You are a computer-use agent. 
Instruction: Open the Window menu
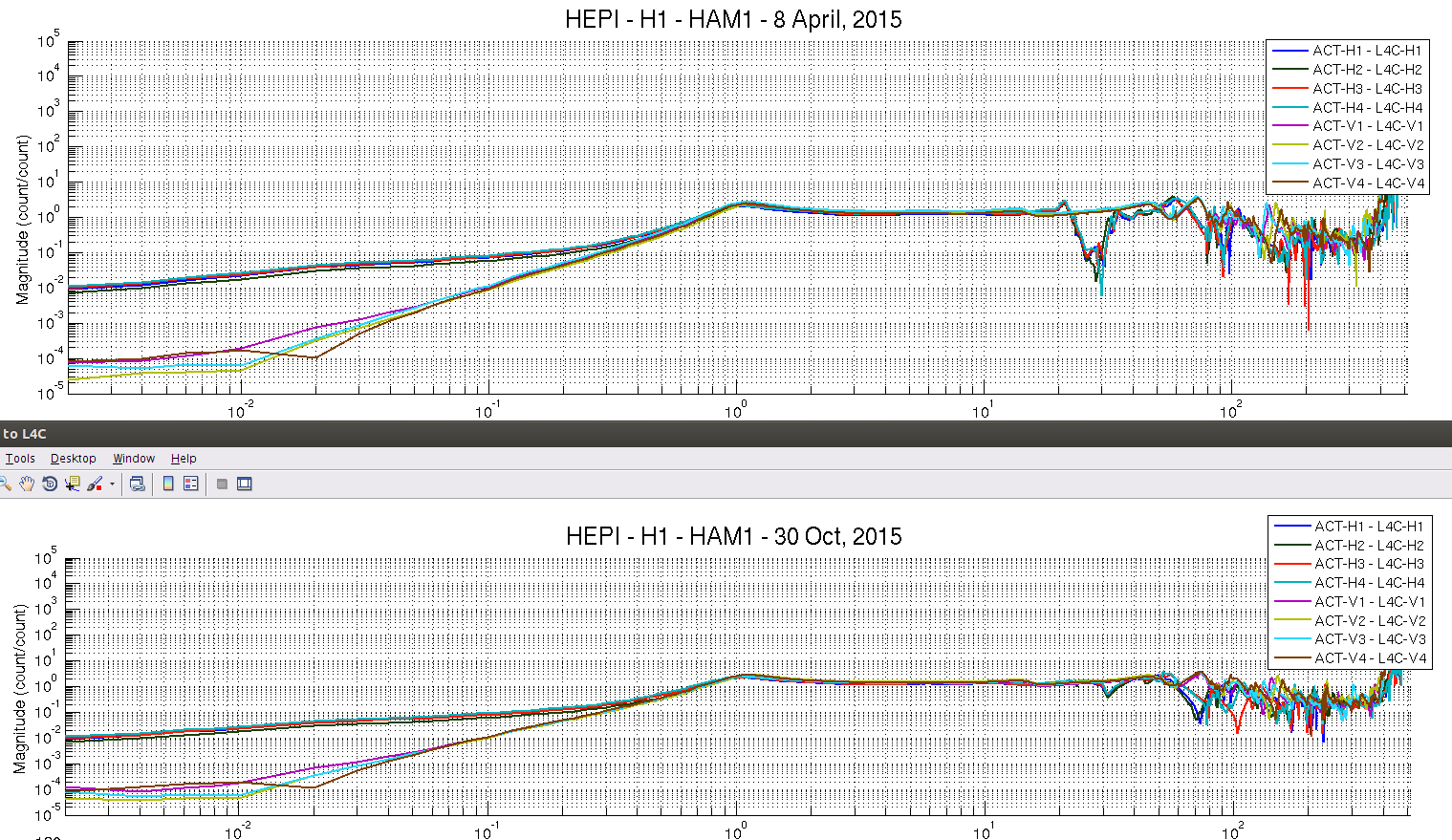tap(134, 459)
